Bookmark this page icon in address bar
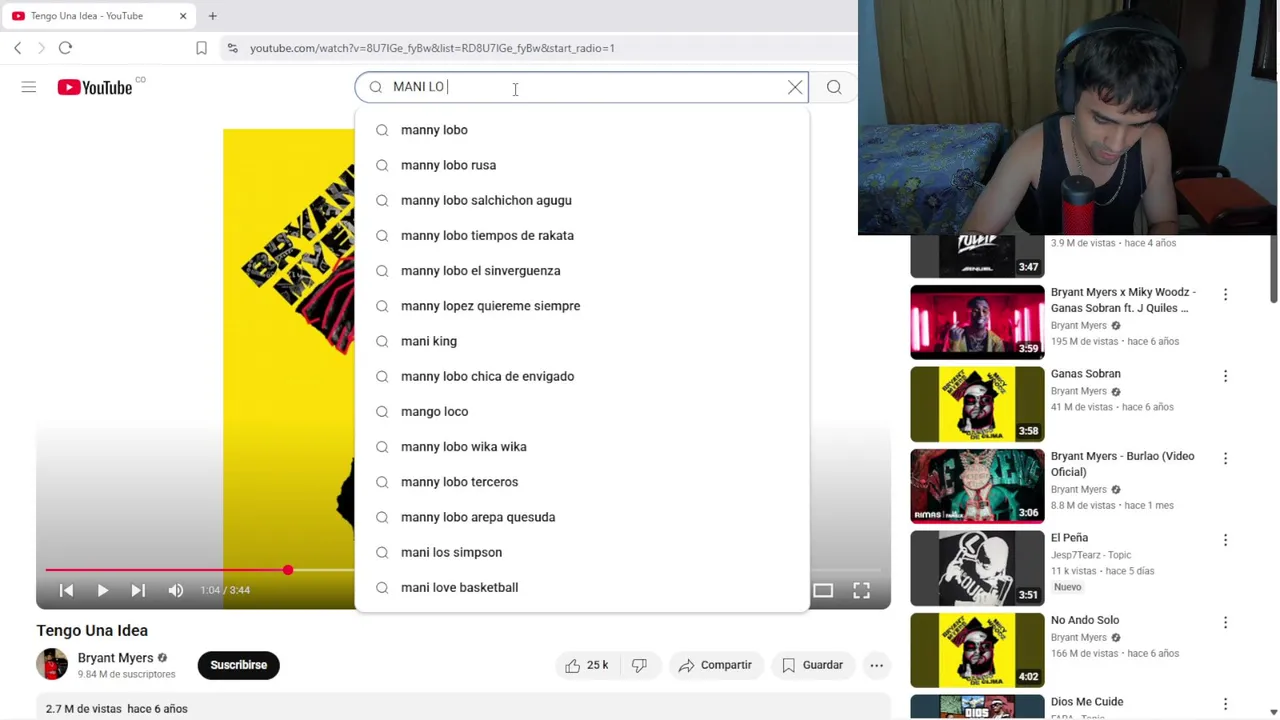Viewport: 1280px width, 720px height. click(x=201, y=48)
